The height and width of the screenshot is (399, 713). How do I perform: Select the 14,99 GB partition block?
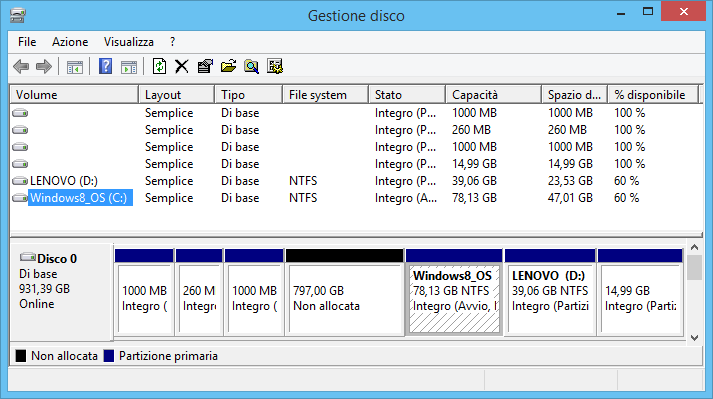pyautogui.click(x=640, y=292)
